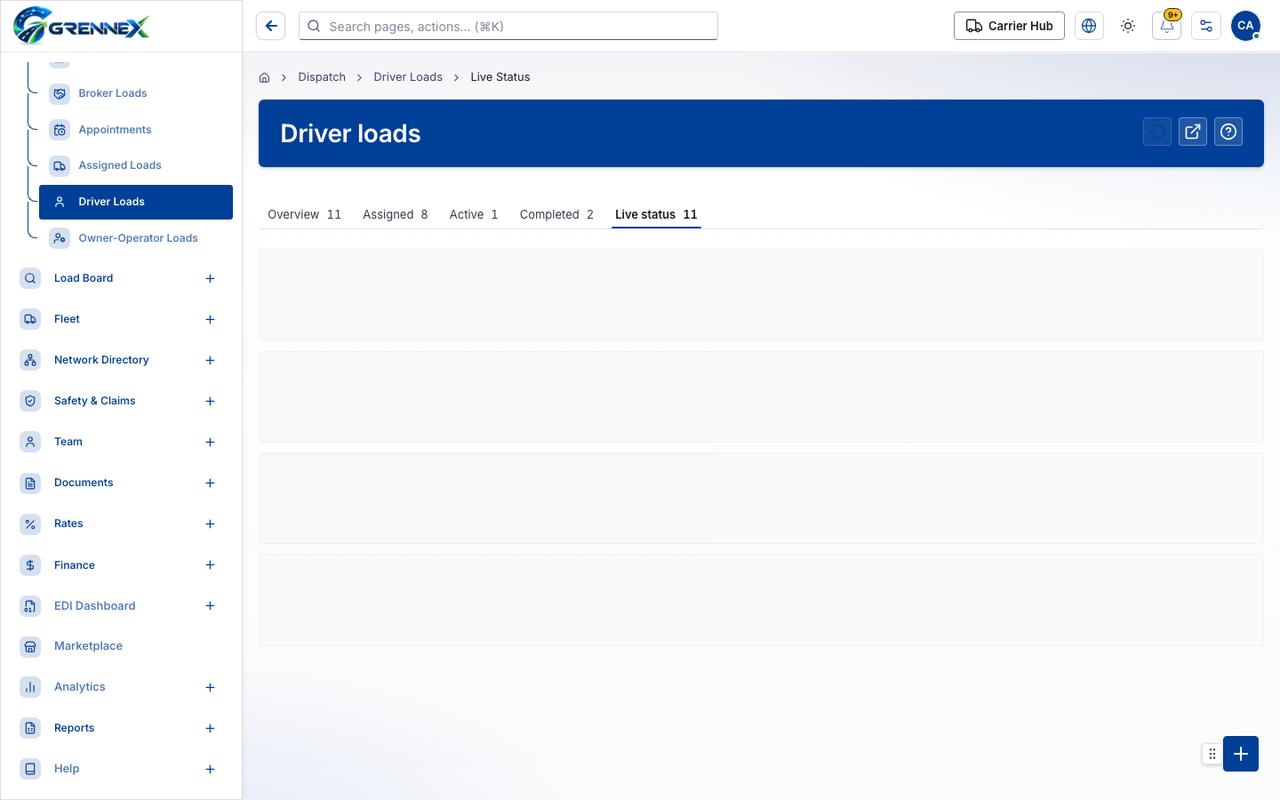Click the Carrier Hub button
This screenshot has height=800, width=1280.
coord(1009,26)
